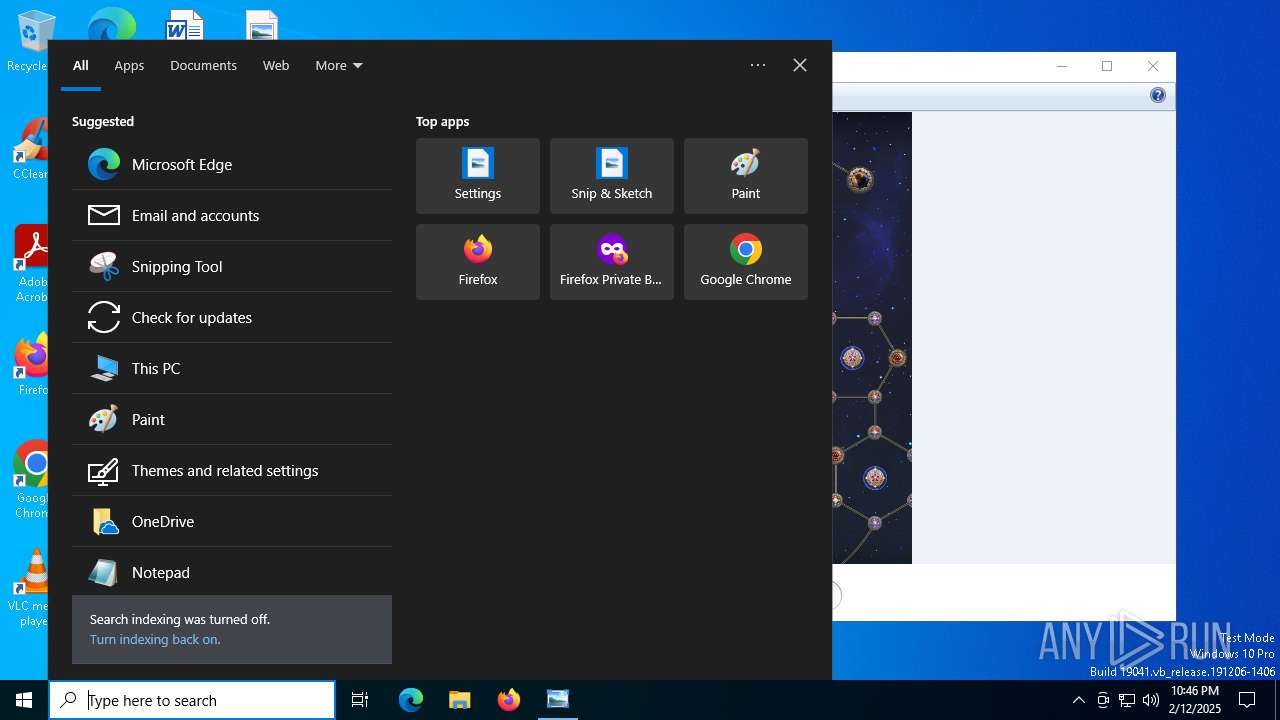Viewport: 1280px width, 720px height.
Task: Launch Notepad from suggested list
Action: coord(232,572)
